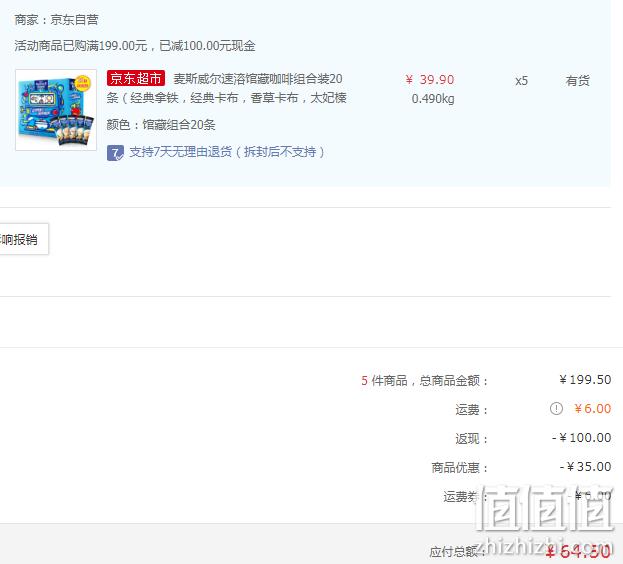Screen dimensions: 623x564
Task: Click the product description line 条（经典拿铁，经典卡布
Action: pyautogui.click(x=227, y=98)
